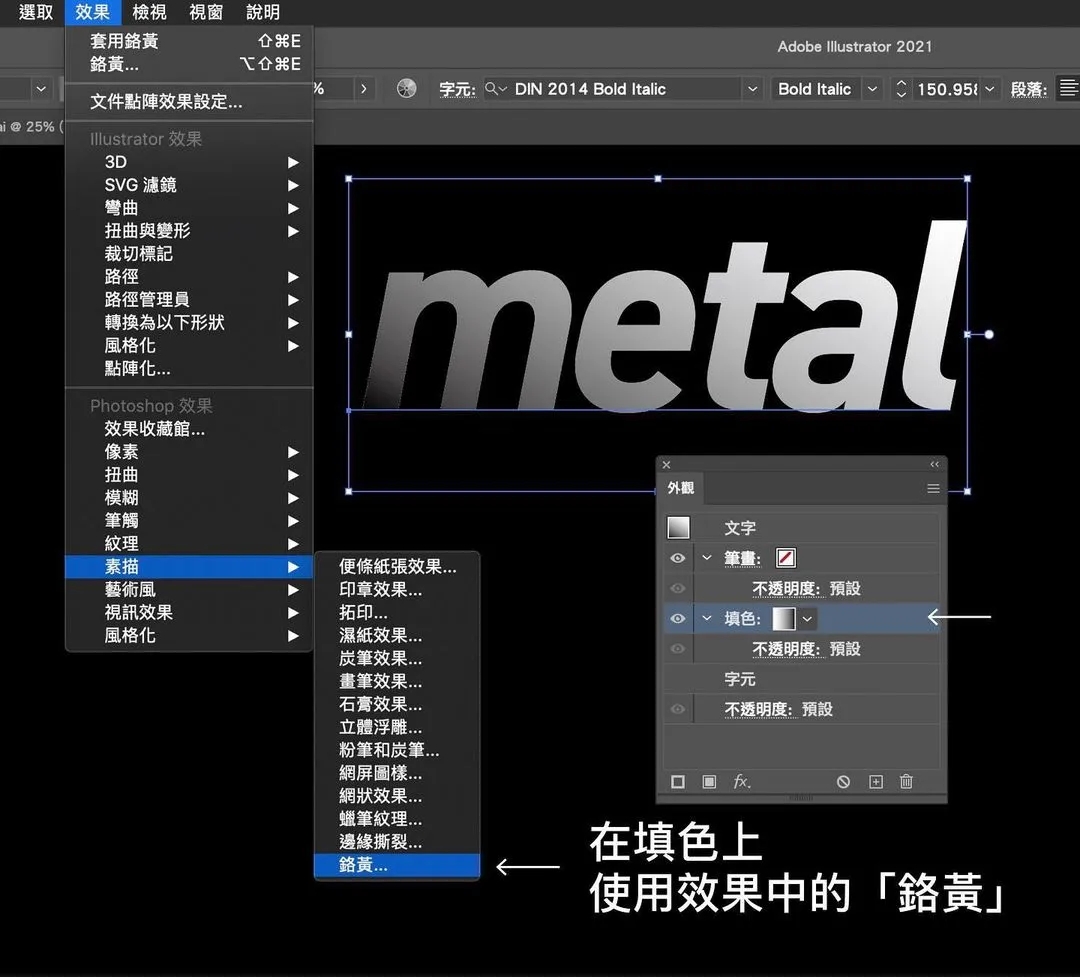
Task: Open the 填色 gradient swatch dropdown arrow
Action: (x=807, y=619)
